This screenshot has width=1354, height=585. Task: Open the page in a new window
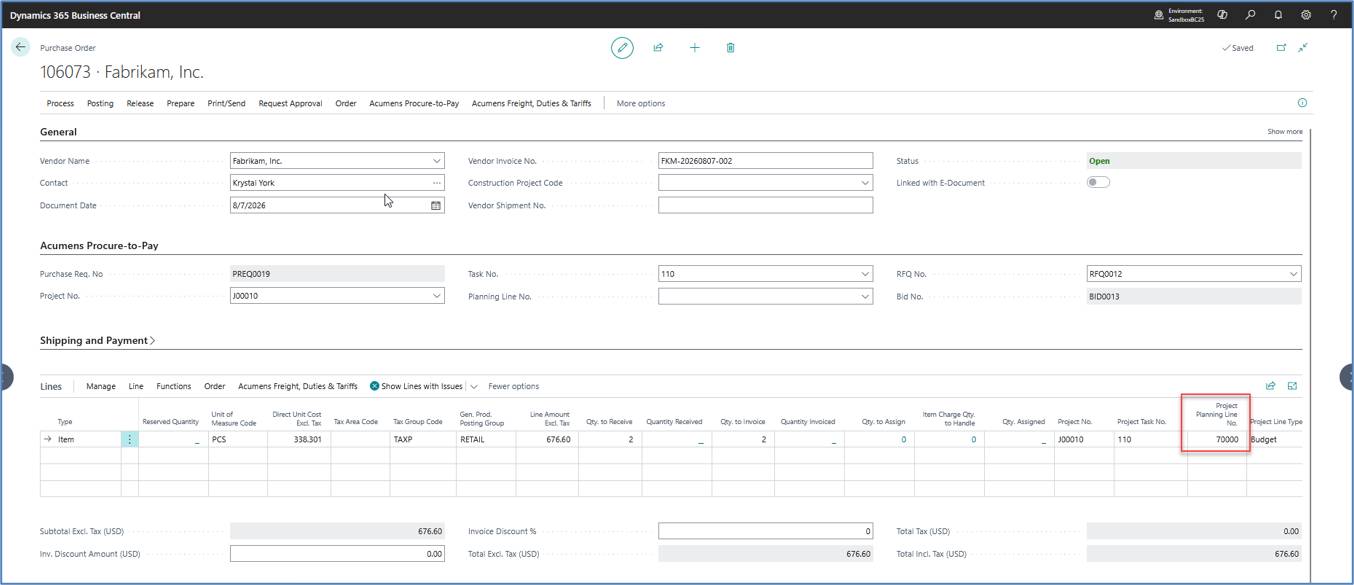[x=1281, y=47]
